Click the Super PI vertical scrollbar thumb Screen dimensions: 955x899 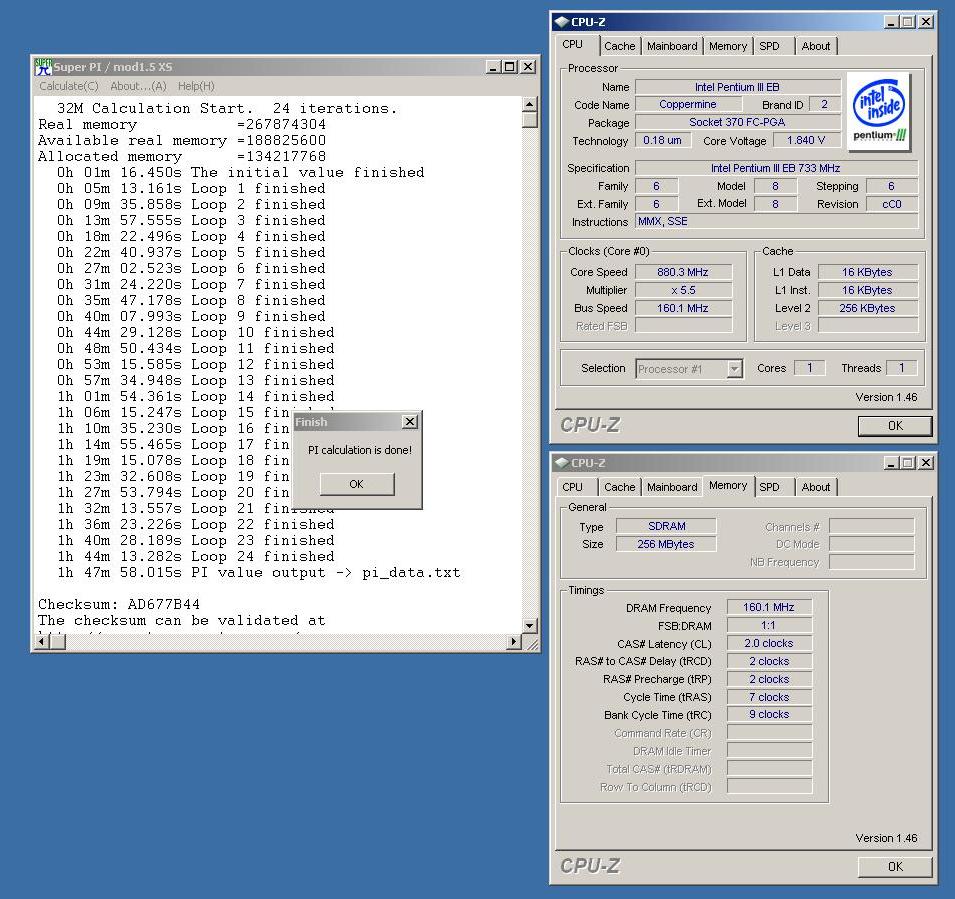click(530, 119)
